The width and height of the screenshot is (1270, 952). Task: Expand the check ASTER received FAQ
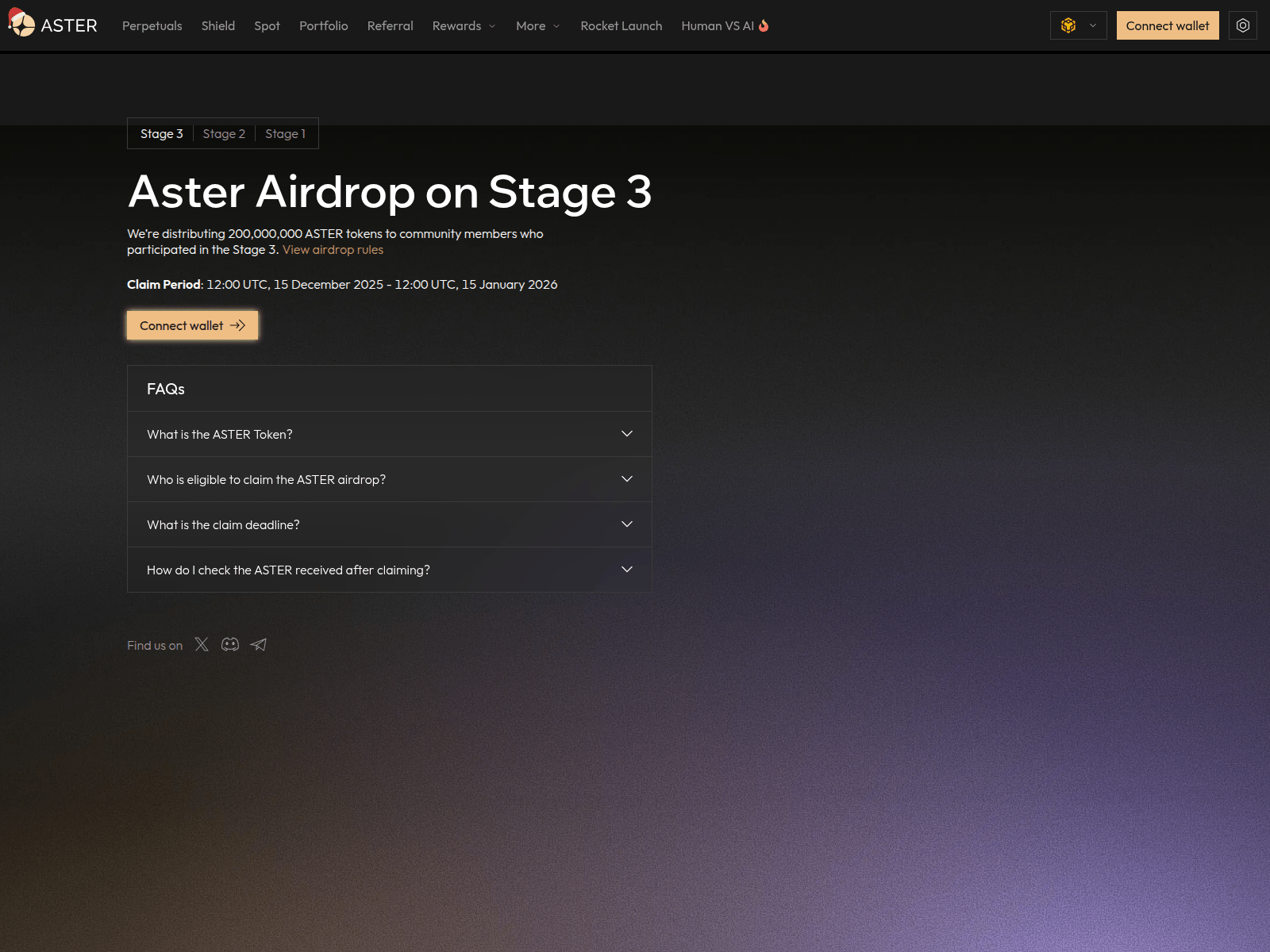[389, 570]
